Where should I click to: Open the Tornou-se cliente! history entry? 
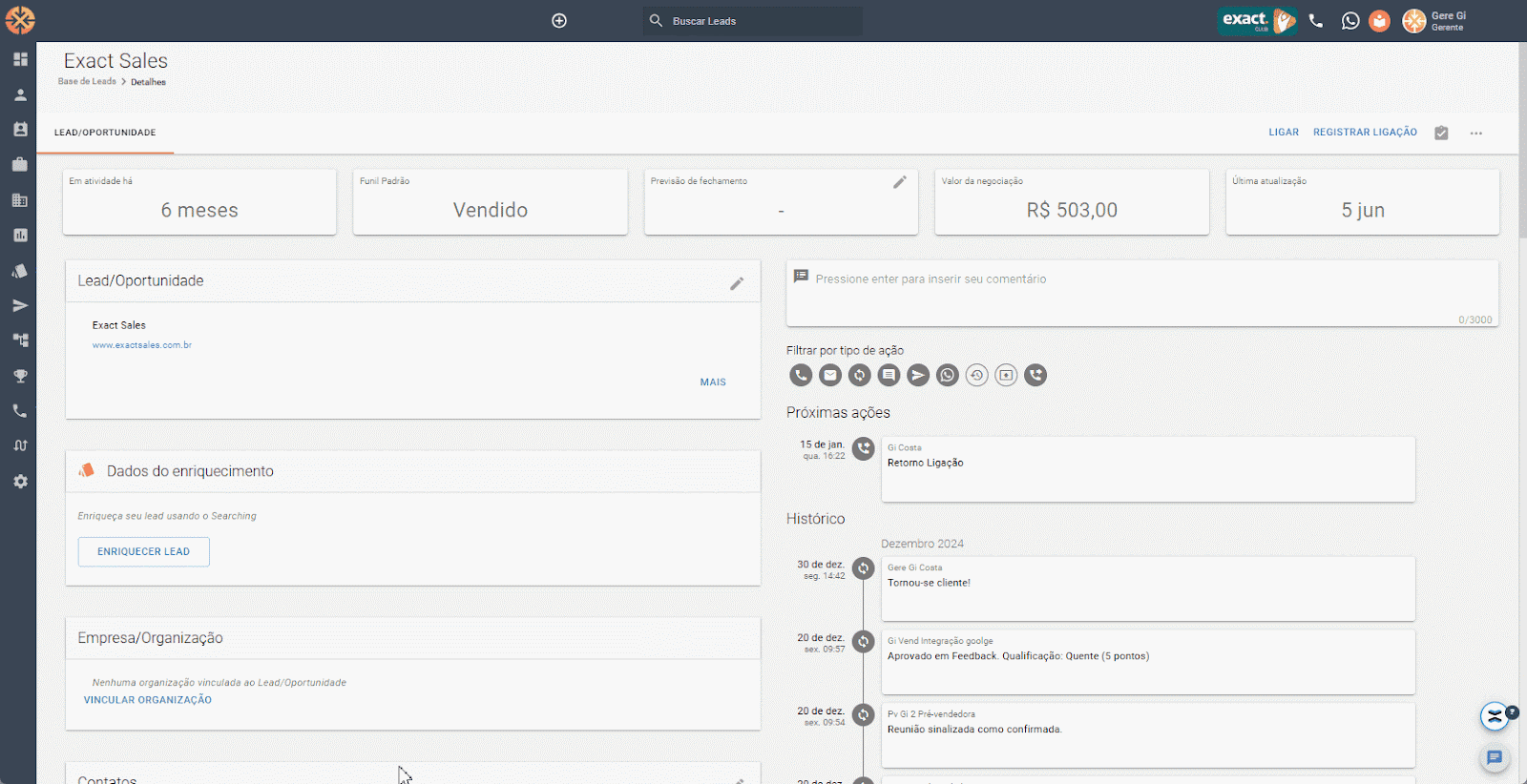pos(1148,589)
